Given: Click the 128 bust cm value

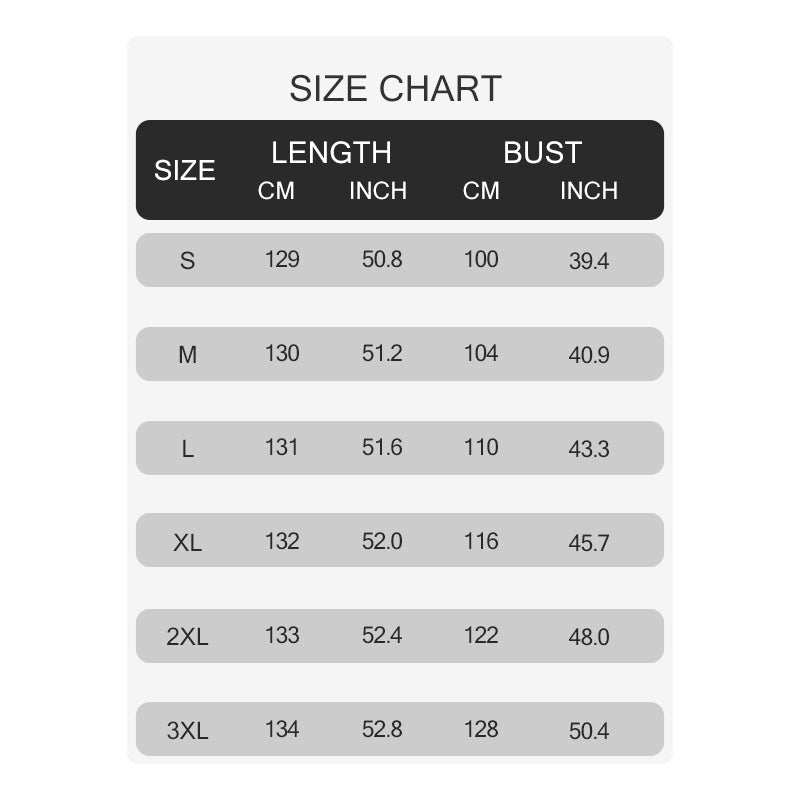Looking at the screenshot, I should (x=481, y=729).
